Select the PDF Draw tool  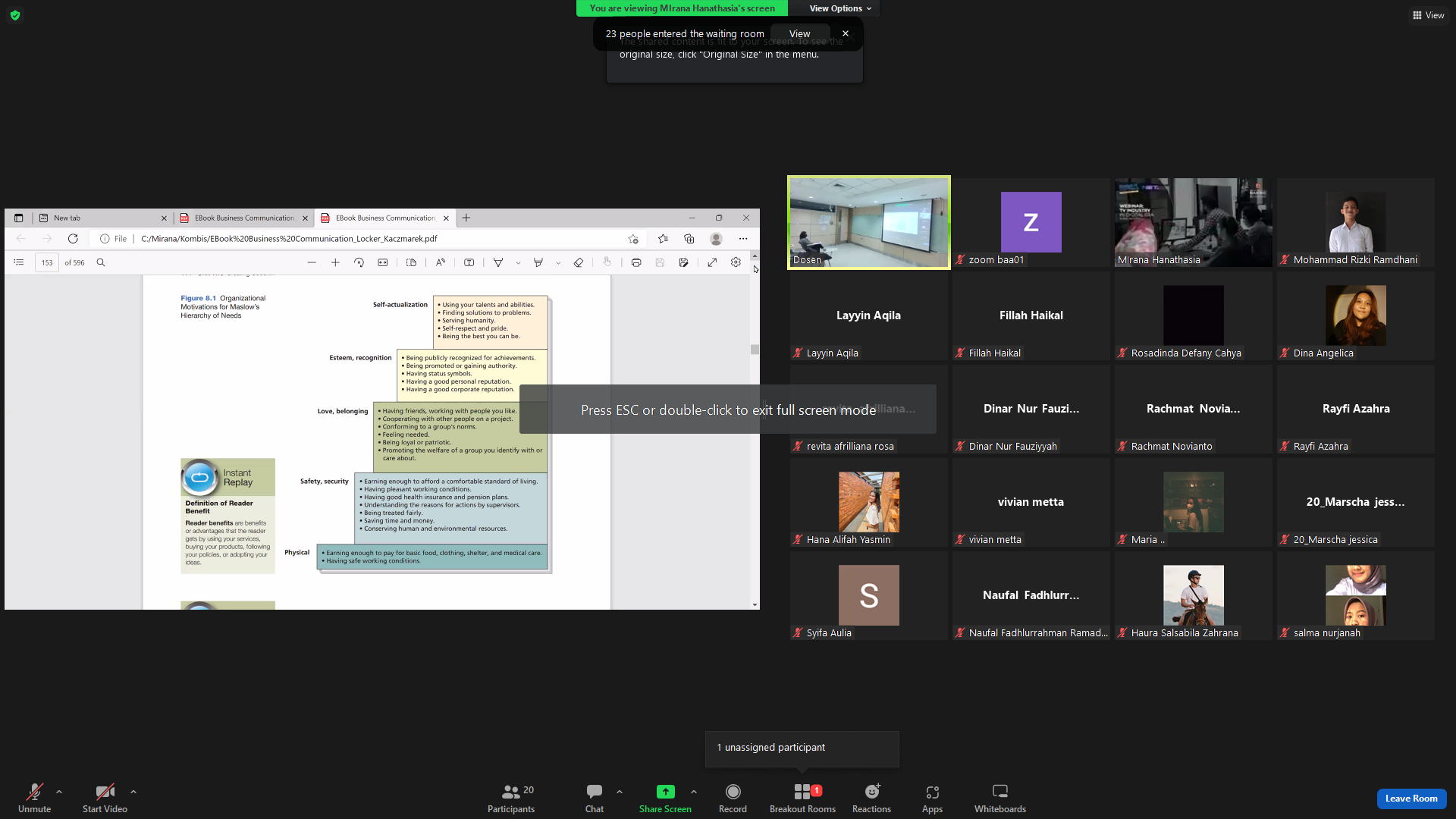(498, 262)
